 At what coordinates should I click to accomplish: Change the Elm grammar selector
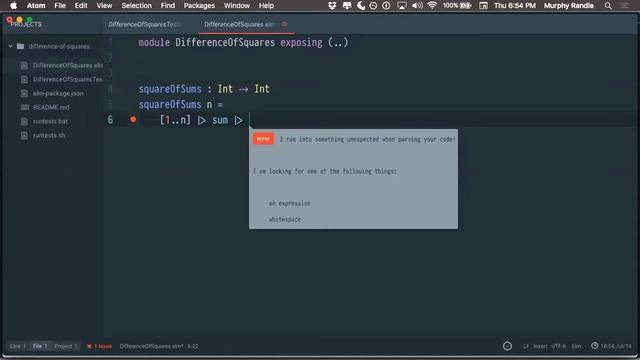(x=576, y=346)
